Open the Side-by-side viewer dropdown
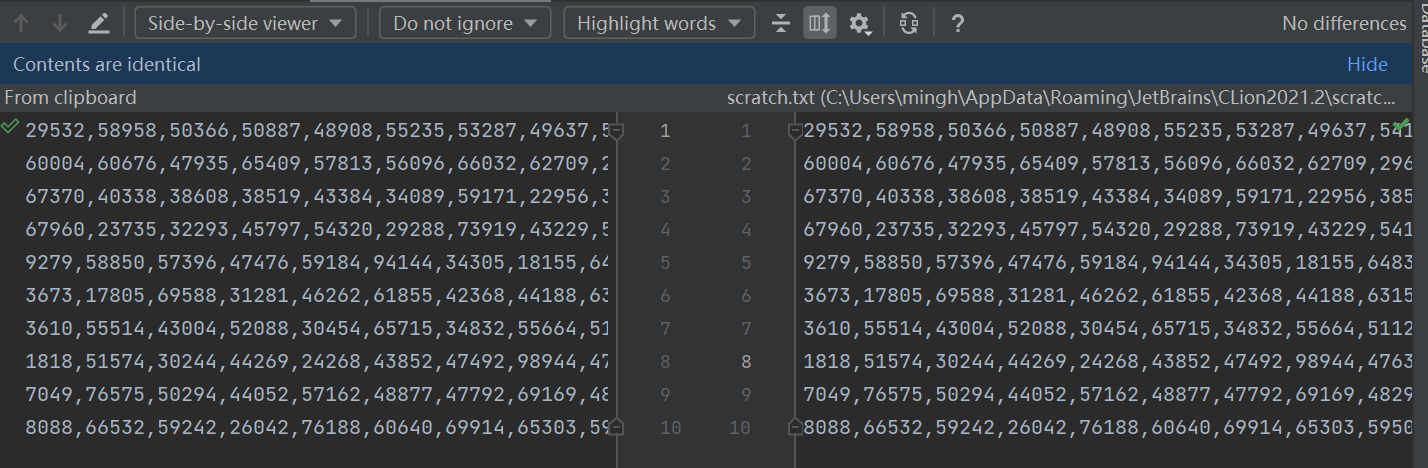The width and height of the screenshot is (1428, 468). (245, 23)
